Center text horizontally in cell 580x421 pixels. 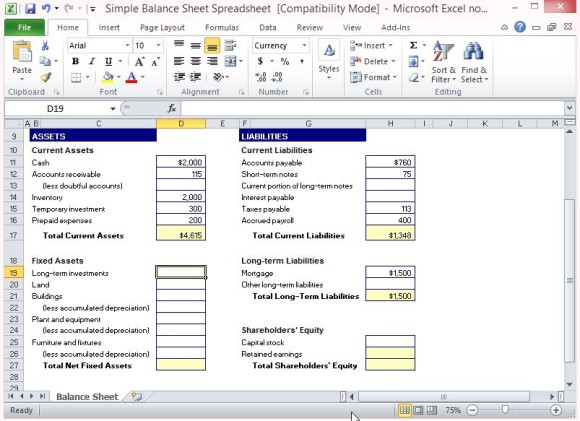[x=196, y=61]
